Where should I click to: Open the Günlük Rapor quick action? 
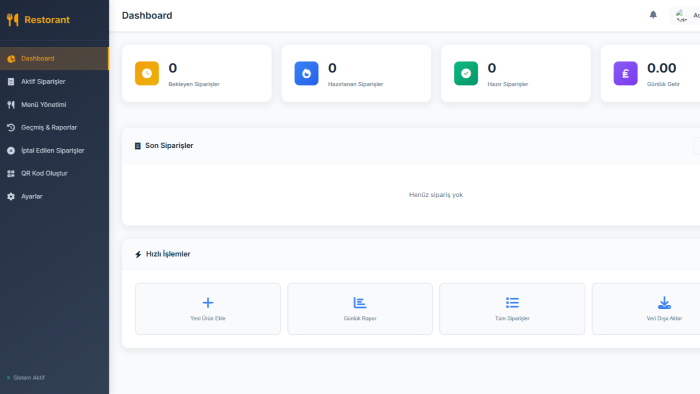point(360,309)
